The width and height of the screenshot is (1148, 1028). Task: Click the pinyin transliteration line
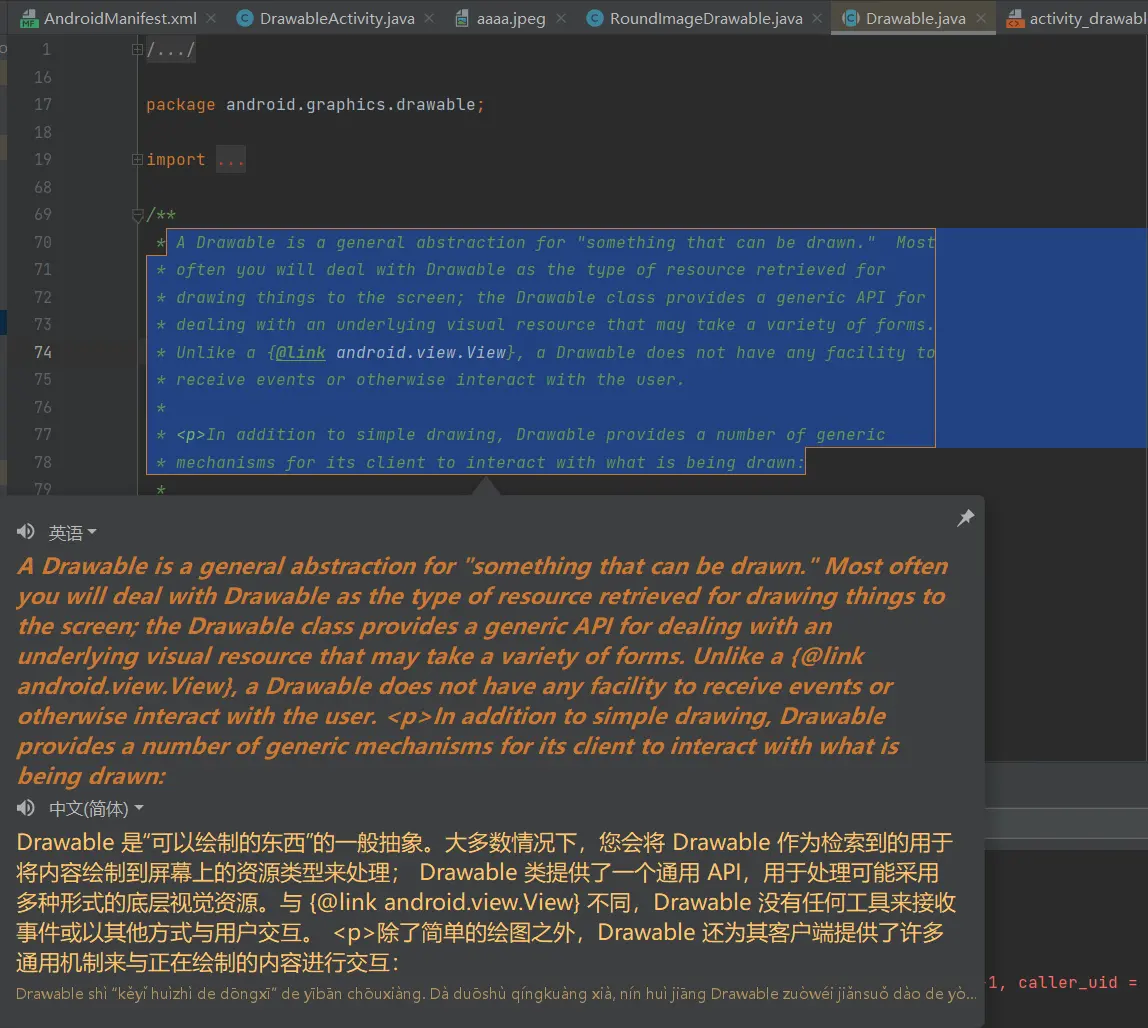[x=495, y=993]
